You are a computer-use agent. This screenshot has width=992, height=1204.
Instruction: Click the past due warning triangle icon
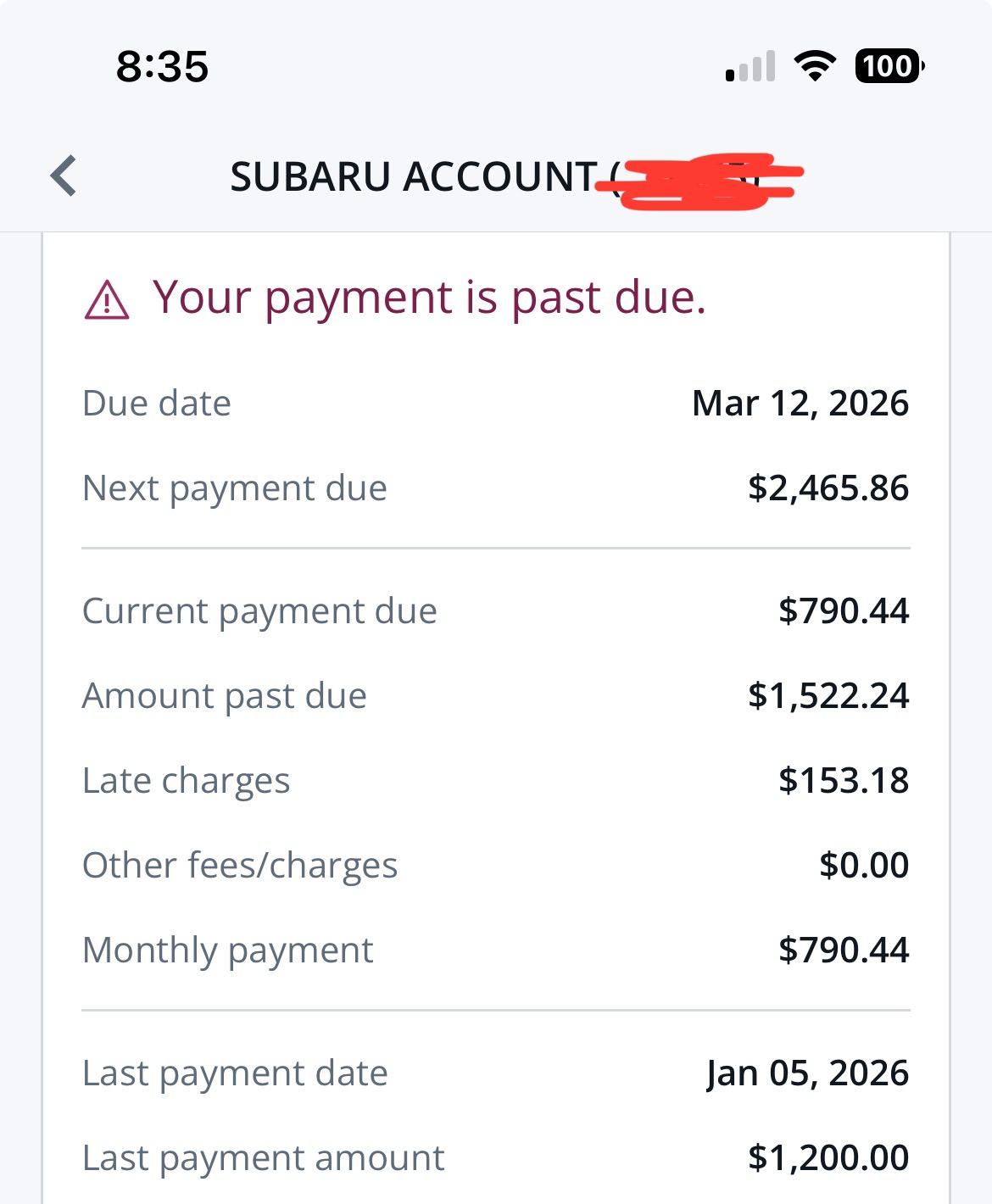point(107,301)
